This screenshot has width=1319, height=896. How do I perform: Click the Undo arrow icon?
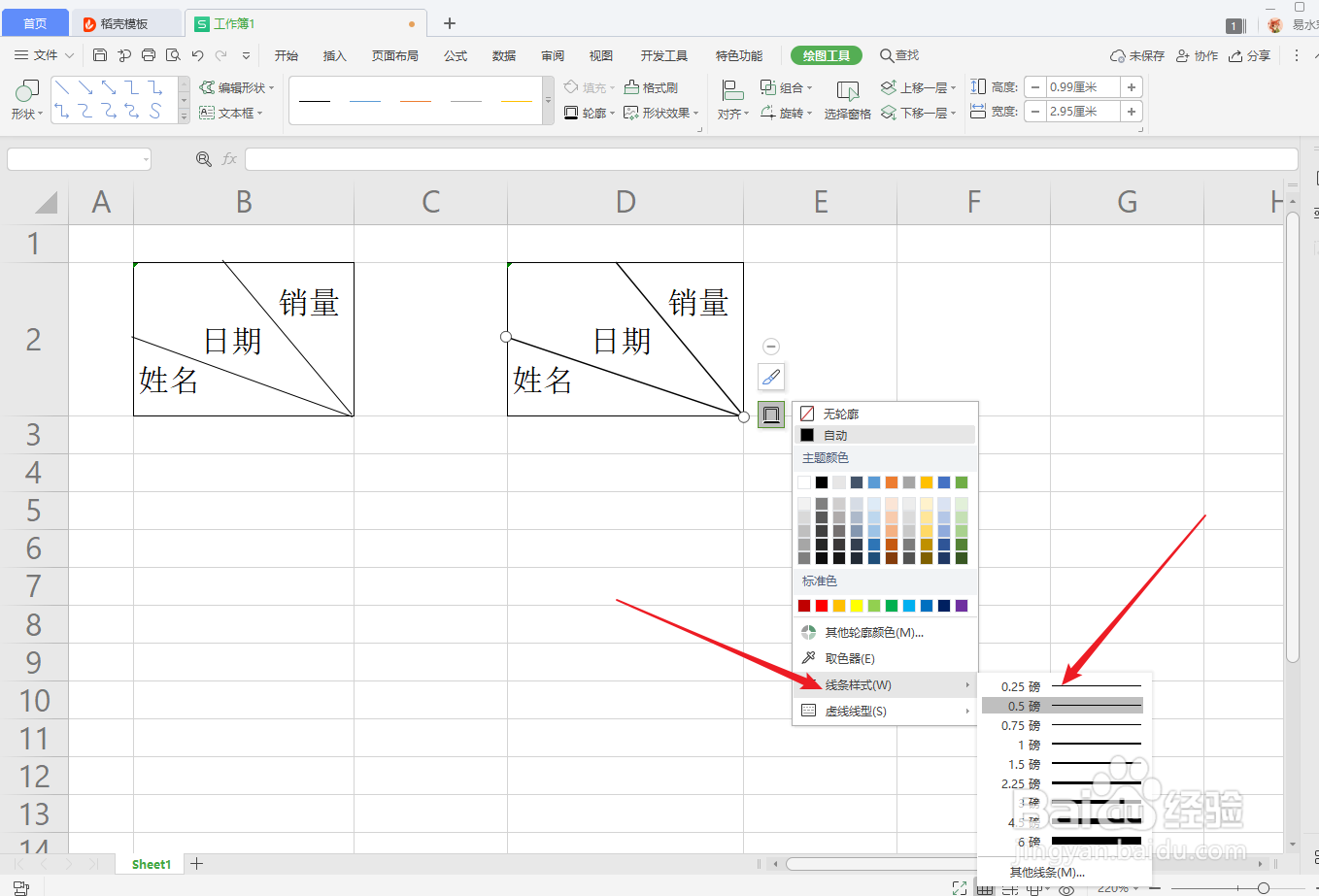[x=198, y=55]
